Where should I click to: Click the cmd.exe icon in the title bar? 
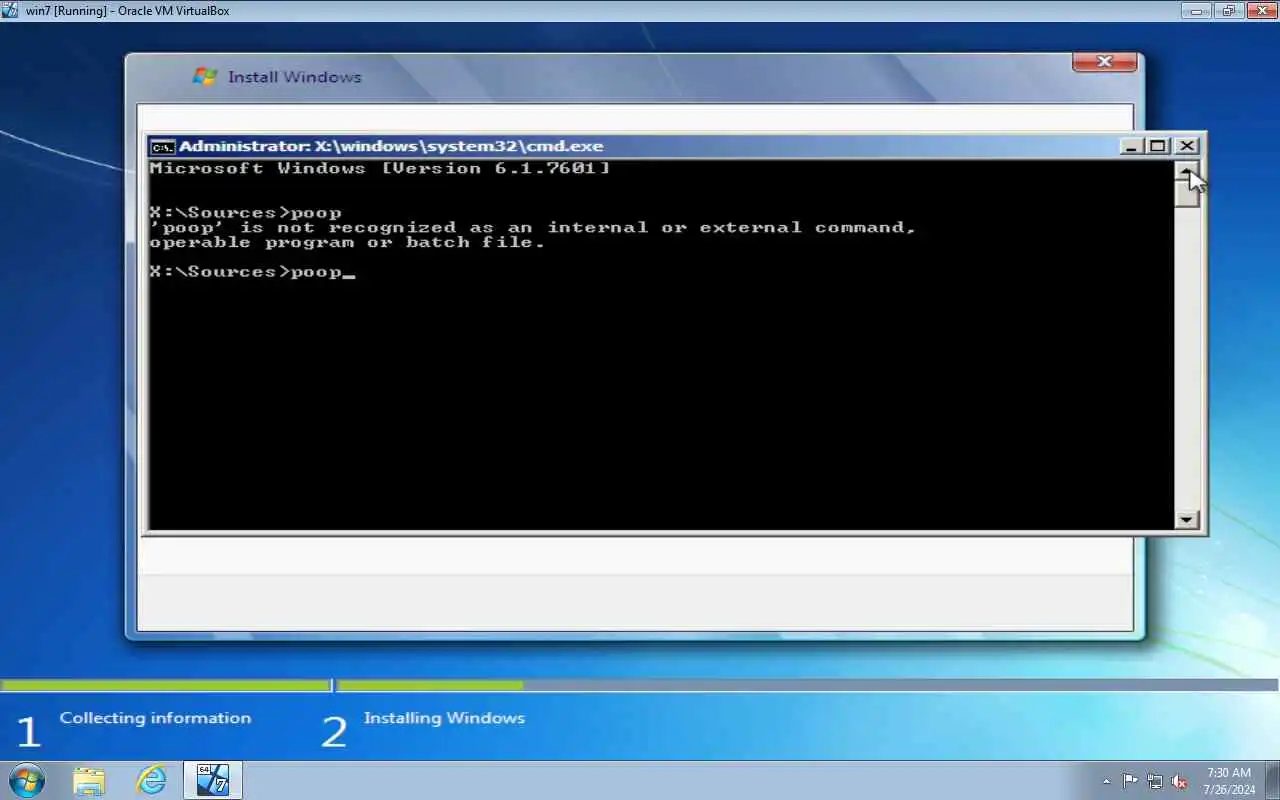pos(163,146)
